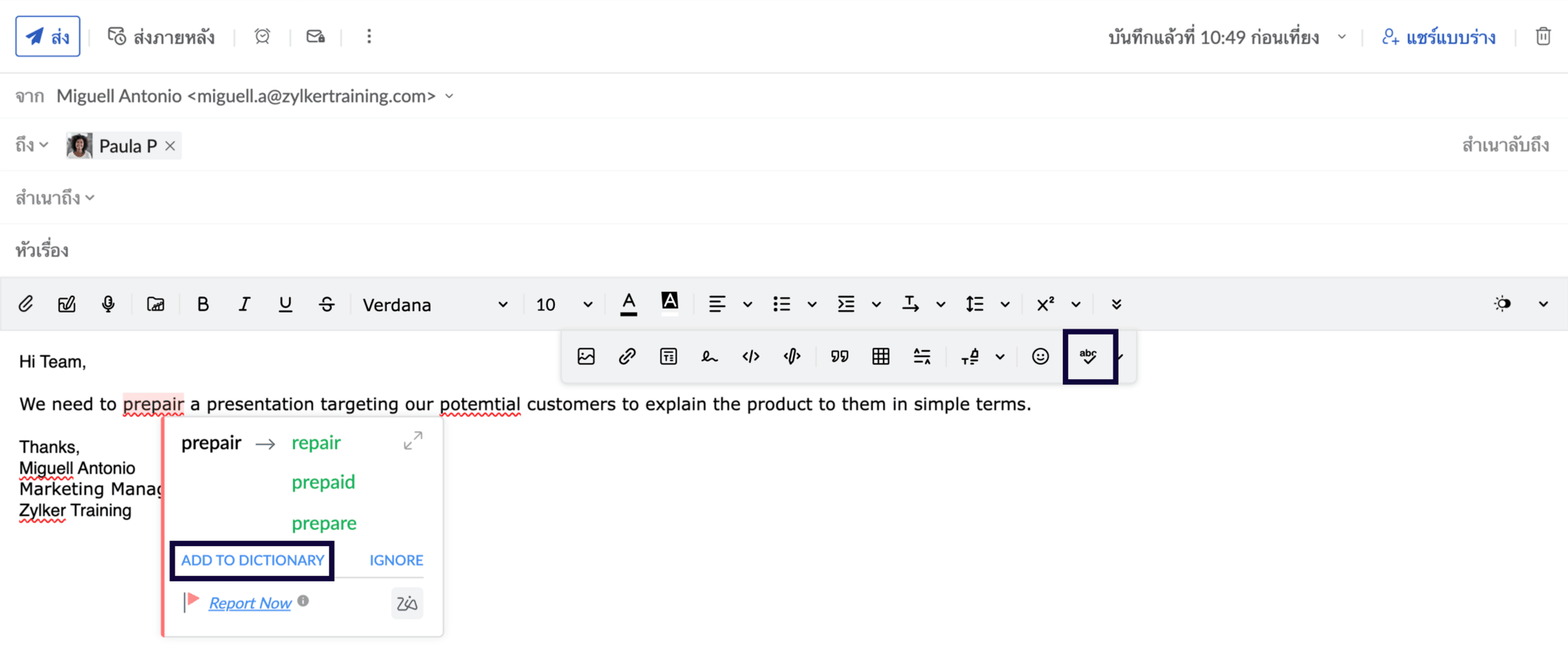Apply superscript formatting
Viewport: 1568px width, 658px height.
(x=1045, y=304)
